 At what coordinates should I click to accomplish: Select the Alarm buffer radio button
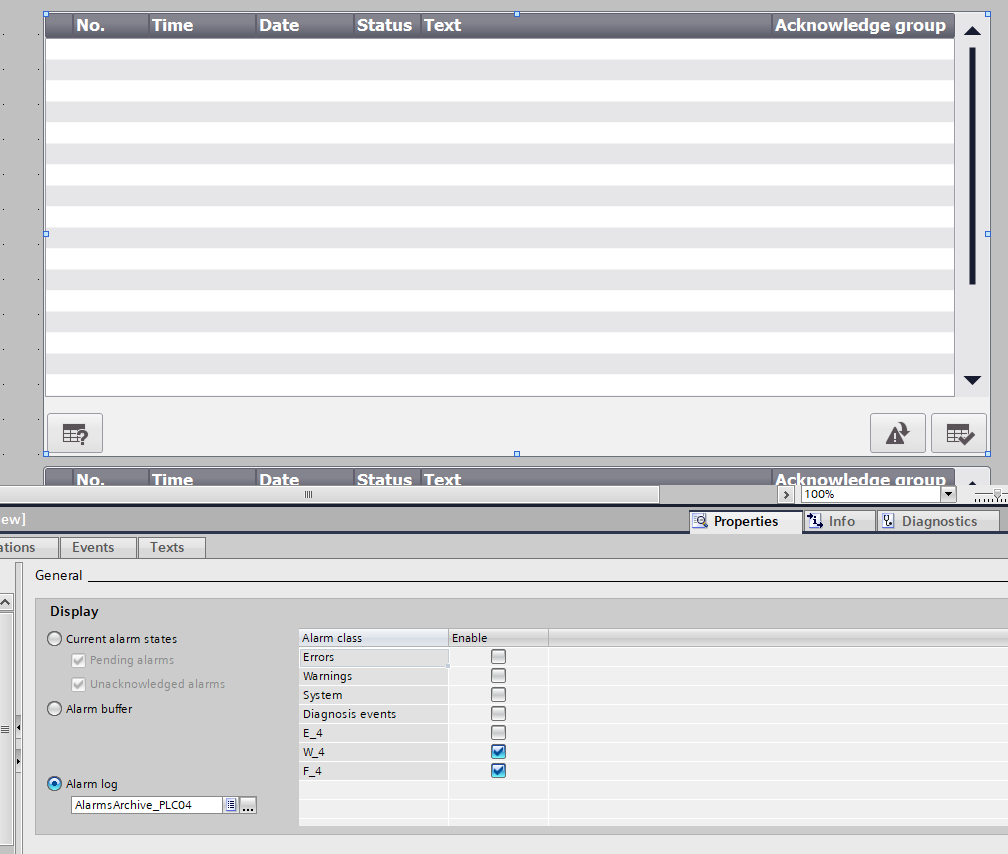point(55,709)
